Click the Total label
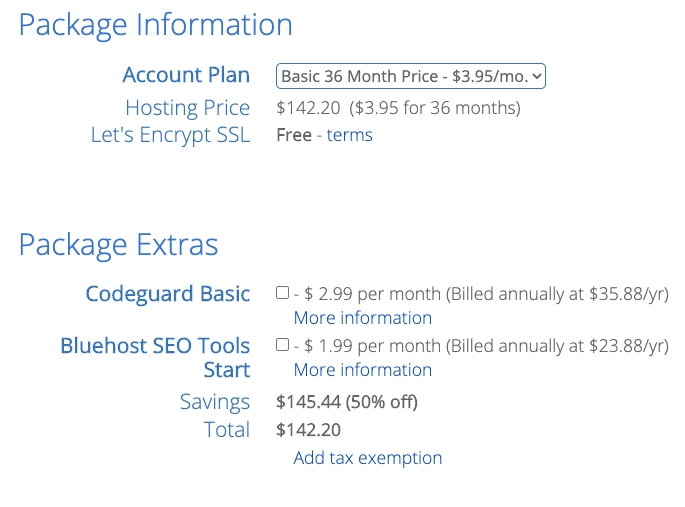 coord(227,429)
